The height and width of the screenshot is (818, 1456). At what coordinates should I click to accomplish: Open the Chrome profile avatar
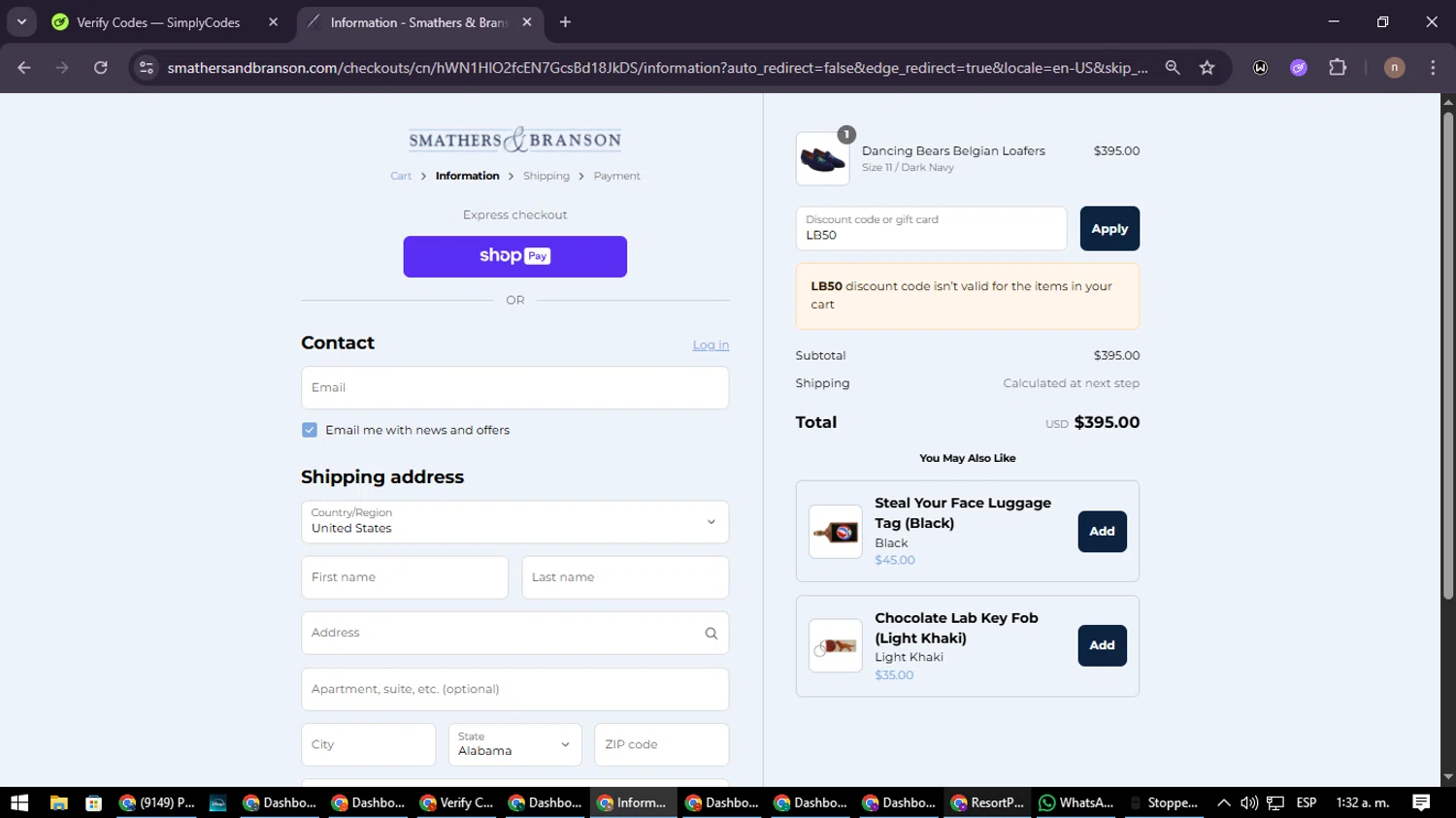pos(1394,68)
